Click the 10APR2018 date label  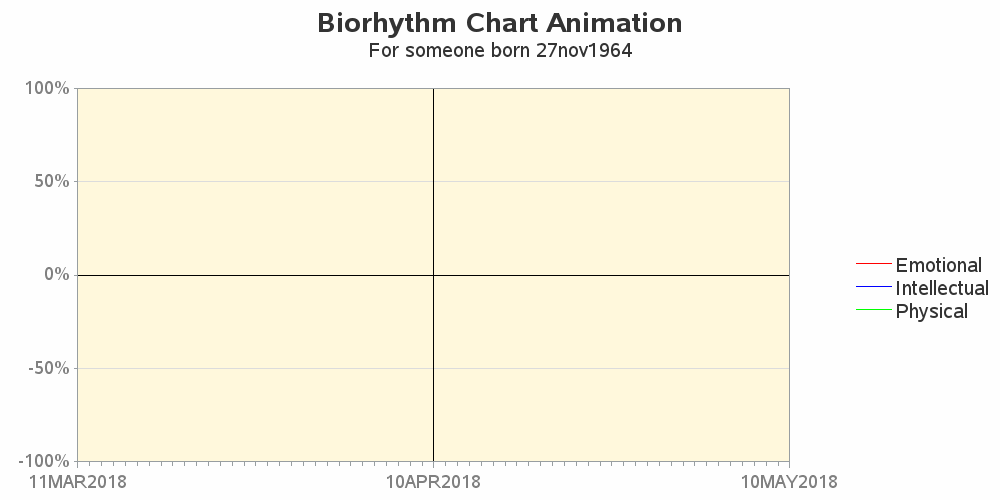click(x=434, y=482)
